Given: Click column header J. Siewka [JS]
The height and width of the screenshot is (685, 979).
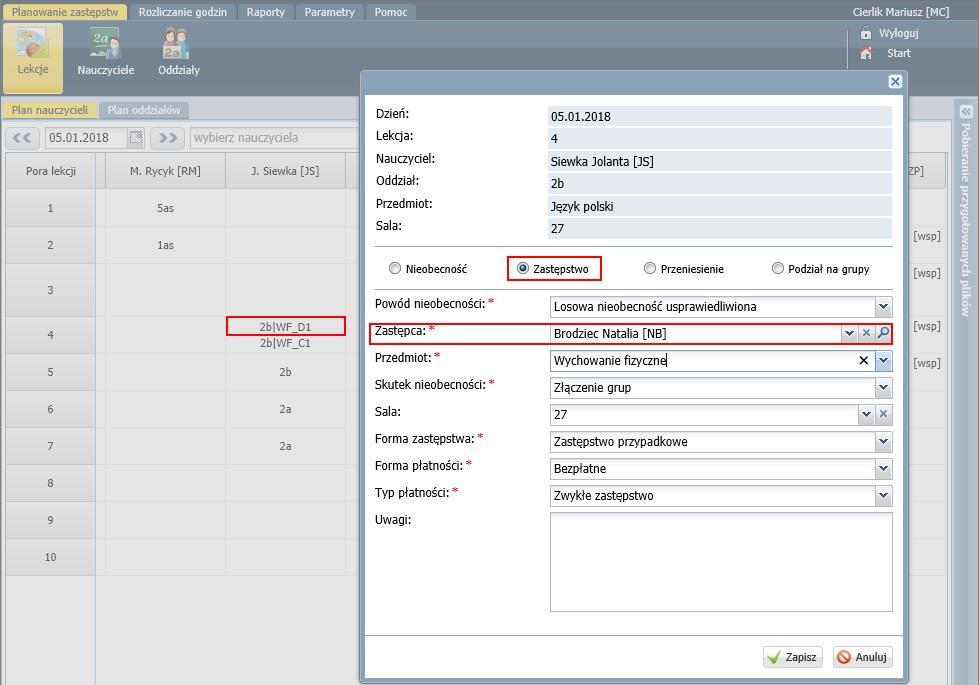Looking at the screenshot, I should 285,170.
